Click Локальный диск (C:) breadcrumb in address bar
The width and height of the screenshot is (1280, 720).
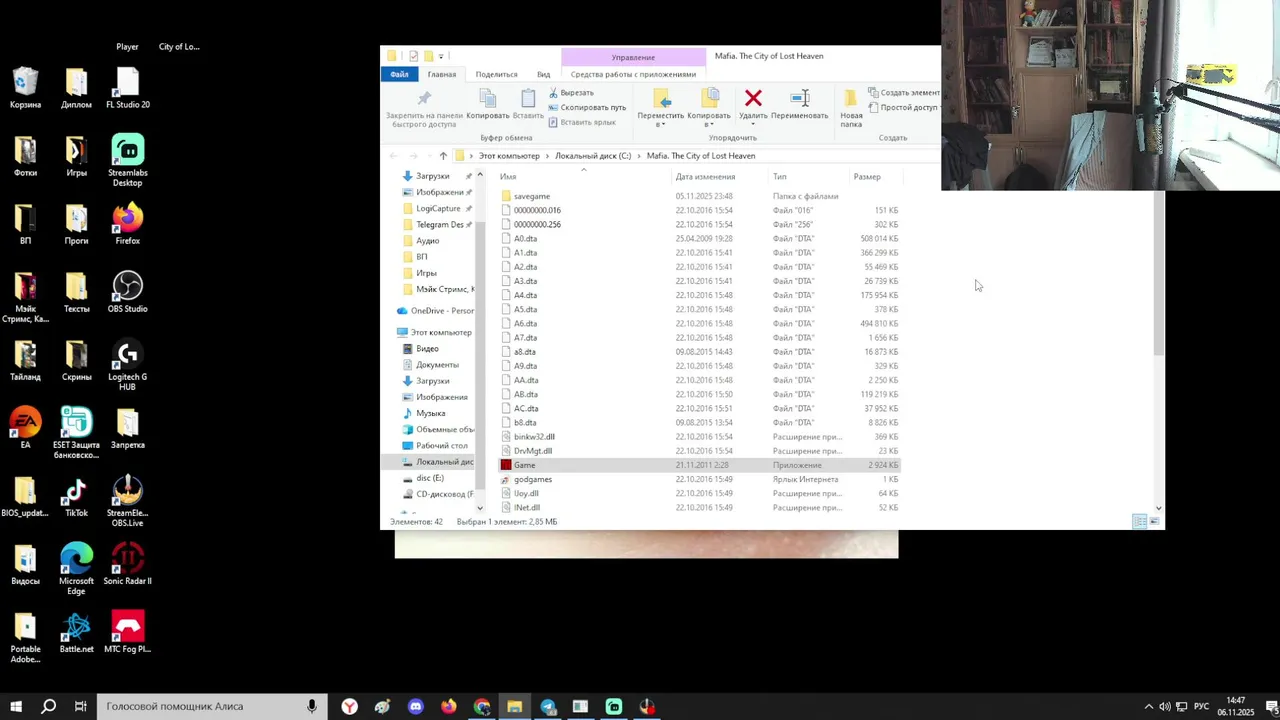click(593, 156)
